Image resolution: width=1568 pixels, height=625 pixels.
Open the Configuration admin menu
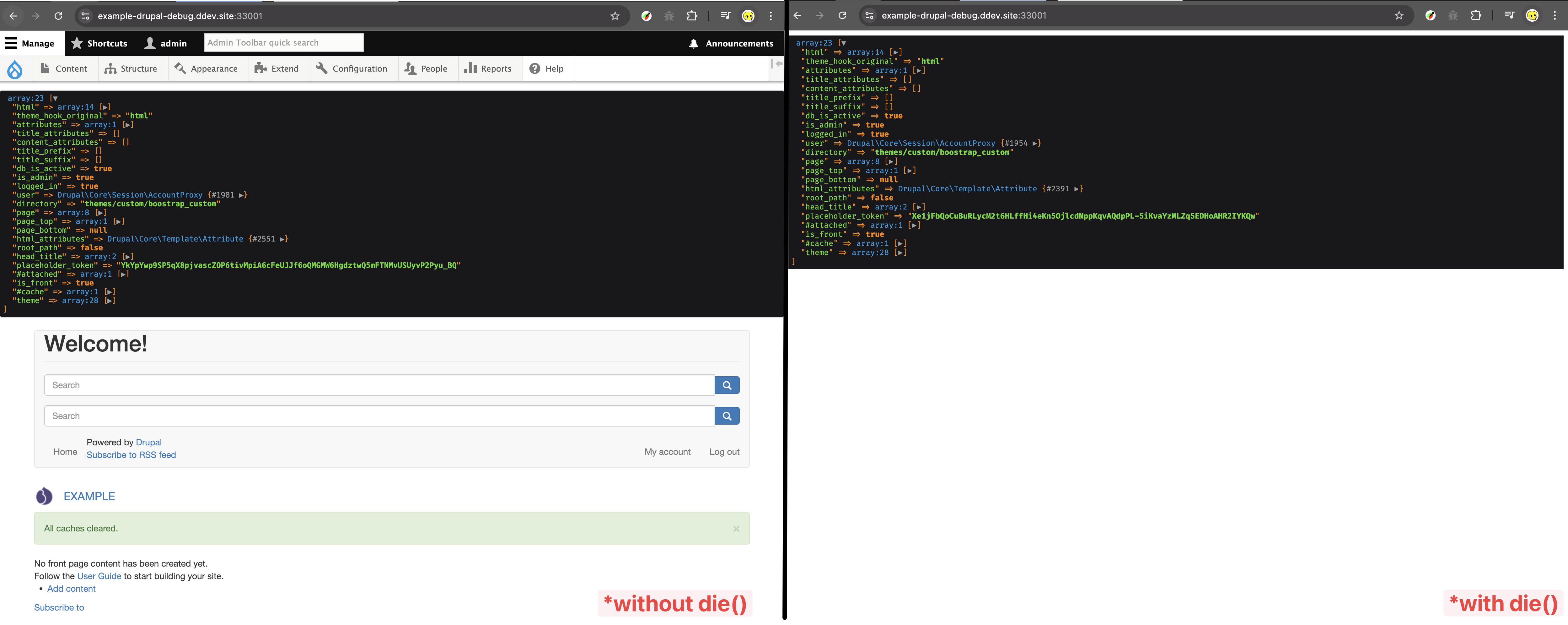click(x=351, y=69)
